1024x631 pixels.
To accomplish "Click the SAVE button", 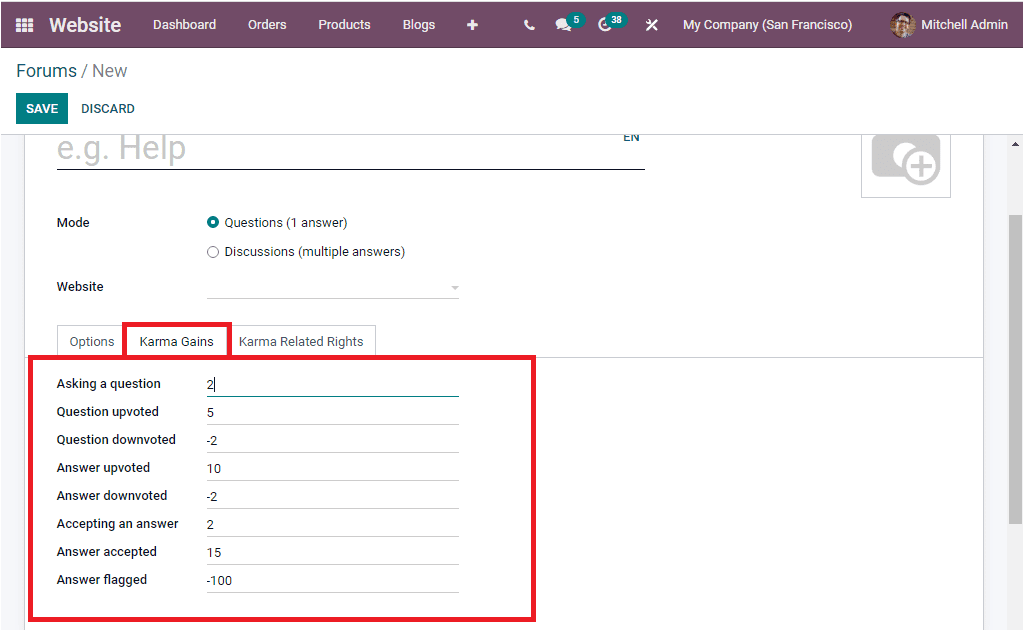I will pyautogui.click(x=41, y=108).
